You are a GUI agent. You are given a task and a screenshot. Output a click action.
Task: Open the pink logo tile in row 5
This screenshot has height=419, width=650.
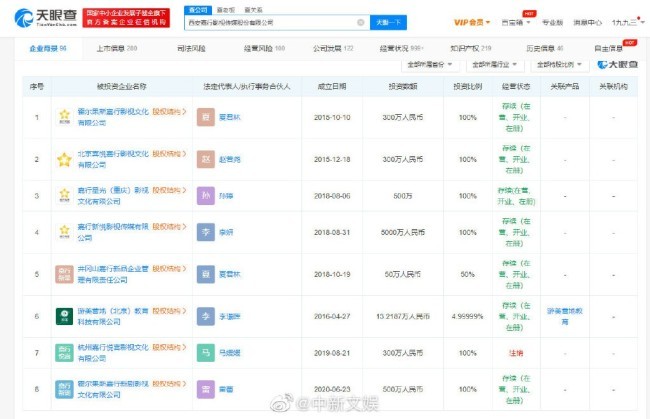coord(64,274)
